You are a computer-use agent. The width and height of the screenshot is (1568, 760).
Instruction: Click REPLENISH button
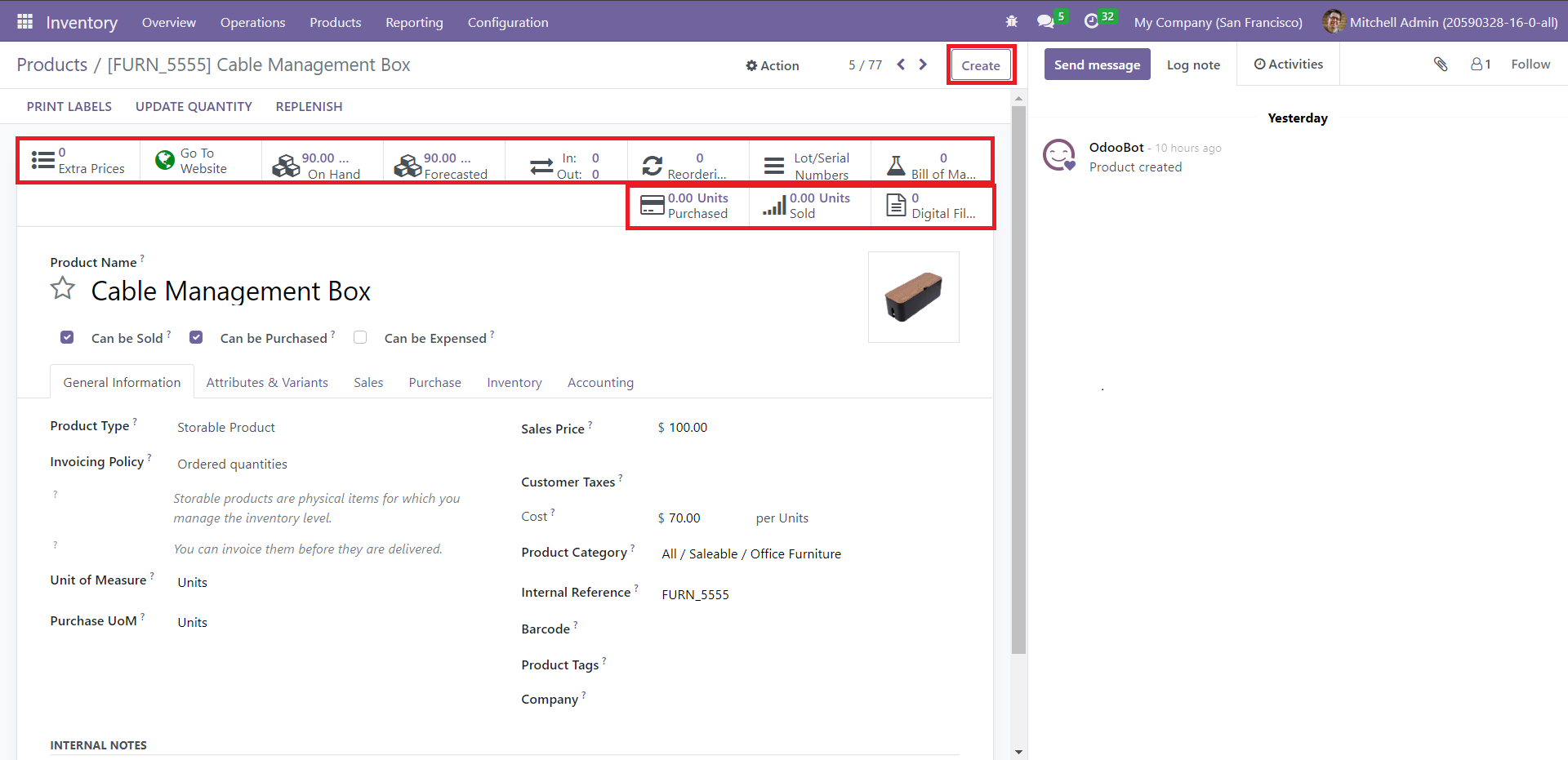[x=309, y=106]
